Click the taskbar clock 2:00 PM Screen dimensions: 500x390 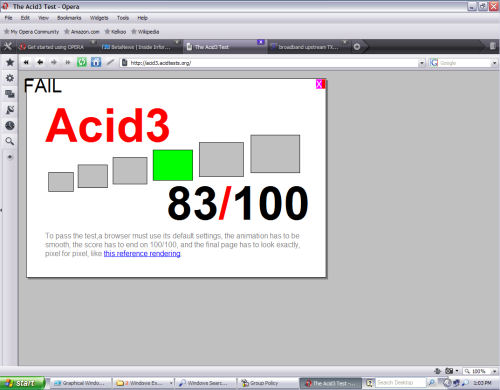[482, 383]
